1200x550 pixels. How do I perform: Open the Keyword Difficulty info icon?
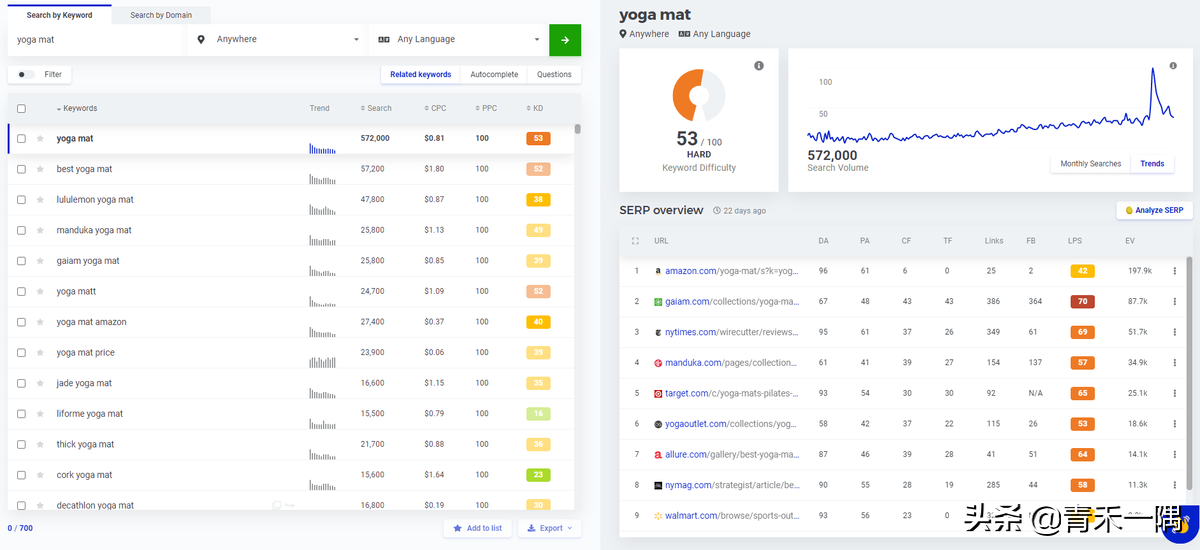click(x=759, y=66)
